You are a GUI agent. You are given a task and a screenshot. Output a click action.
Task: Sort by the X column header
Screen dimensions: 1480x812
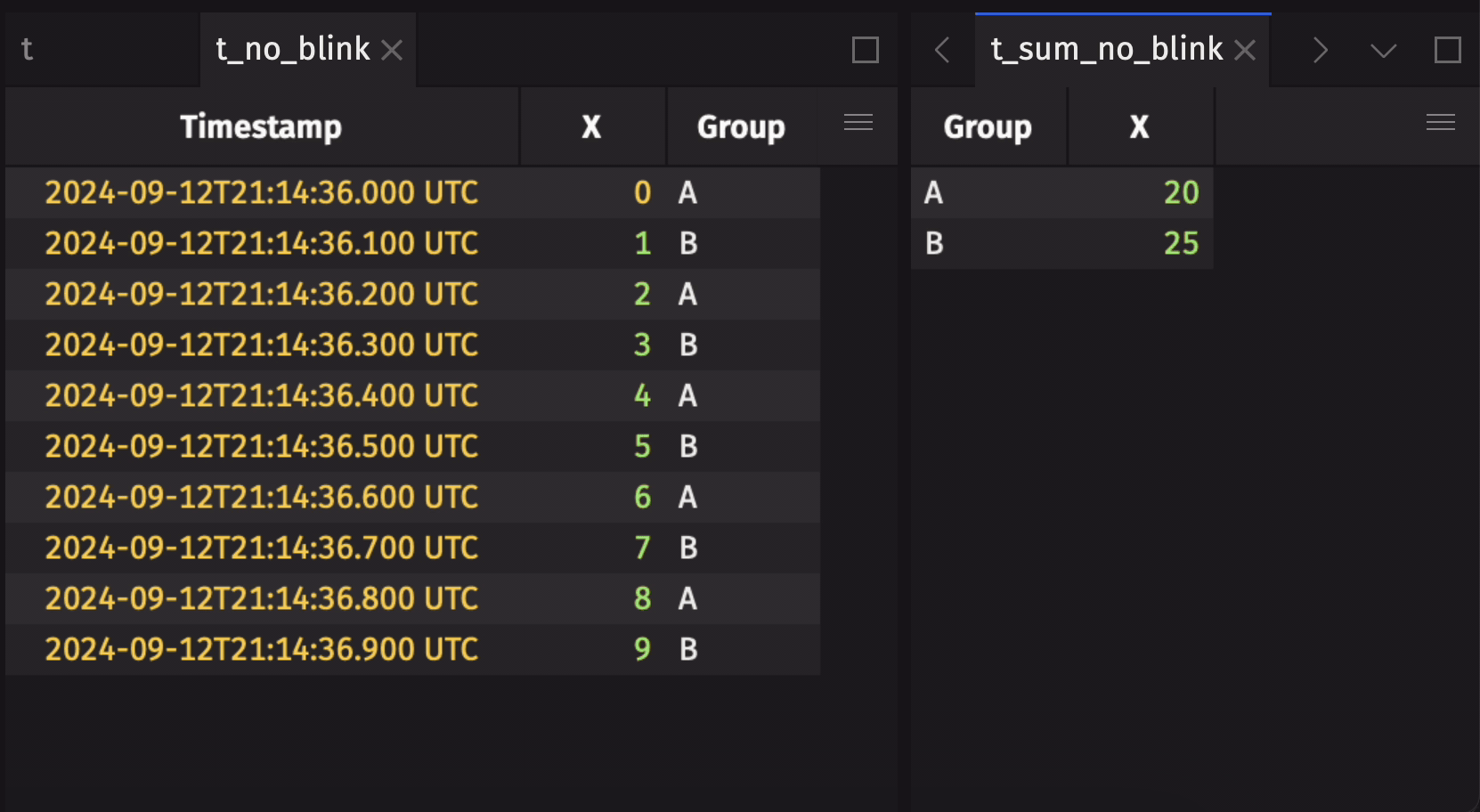(591, 126)
